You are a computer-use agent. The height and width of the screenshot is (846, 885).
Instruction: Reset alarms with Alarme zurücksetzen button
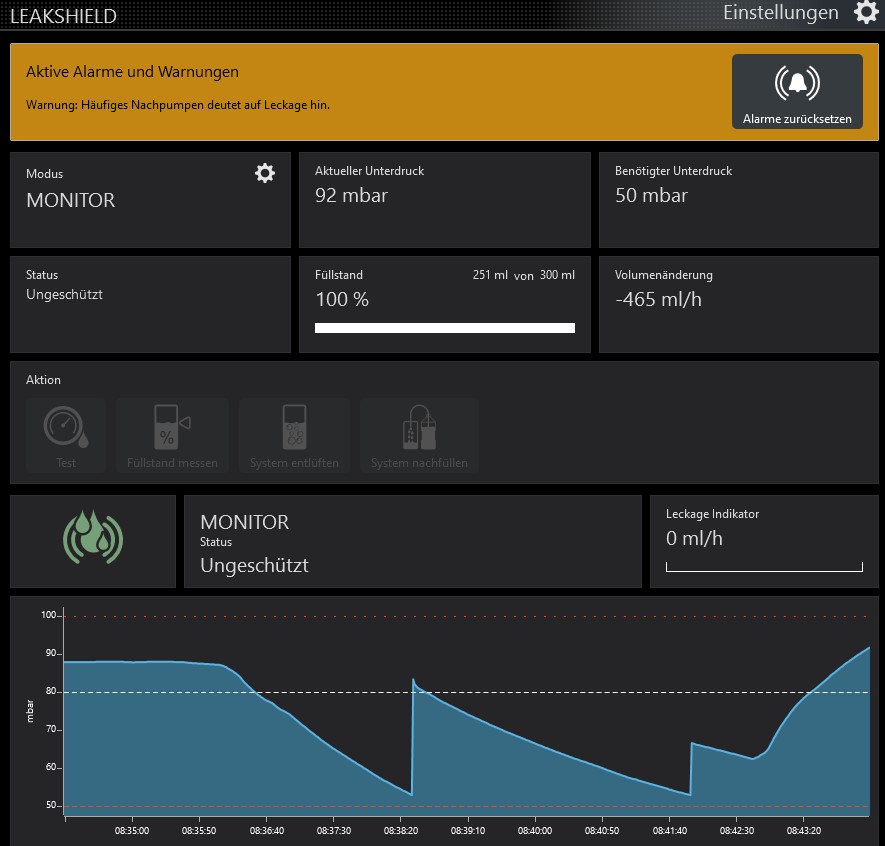tap(797, 93)
